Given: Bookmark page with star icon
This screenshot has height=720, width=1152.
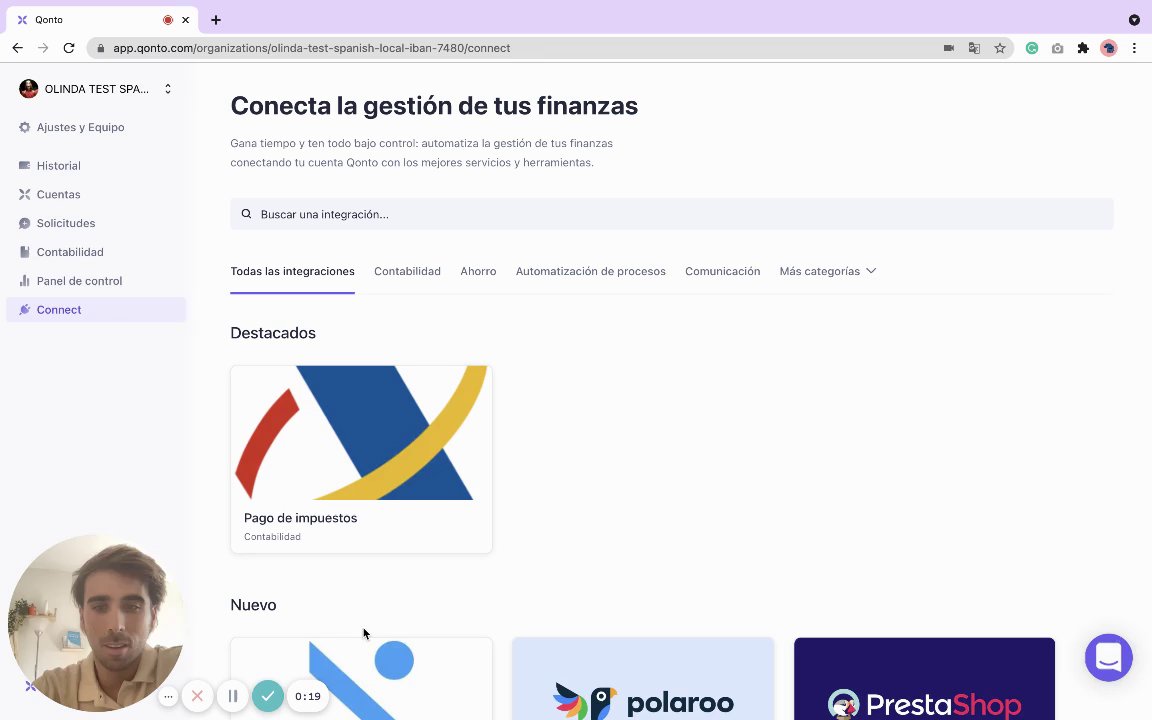Looking at the screenshot, I should [1000, 48].
